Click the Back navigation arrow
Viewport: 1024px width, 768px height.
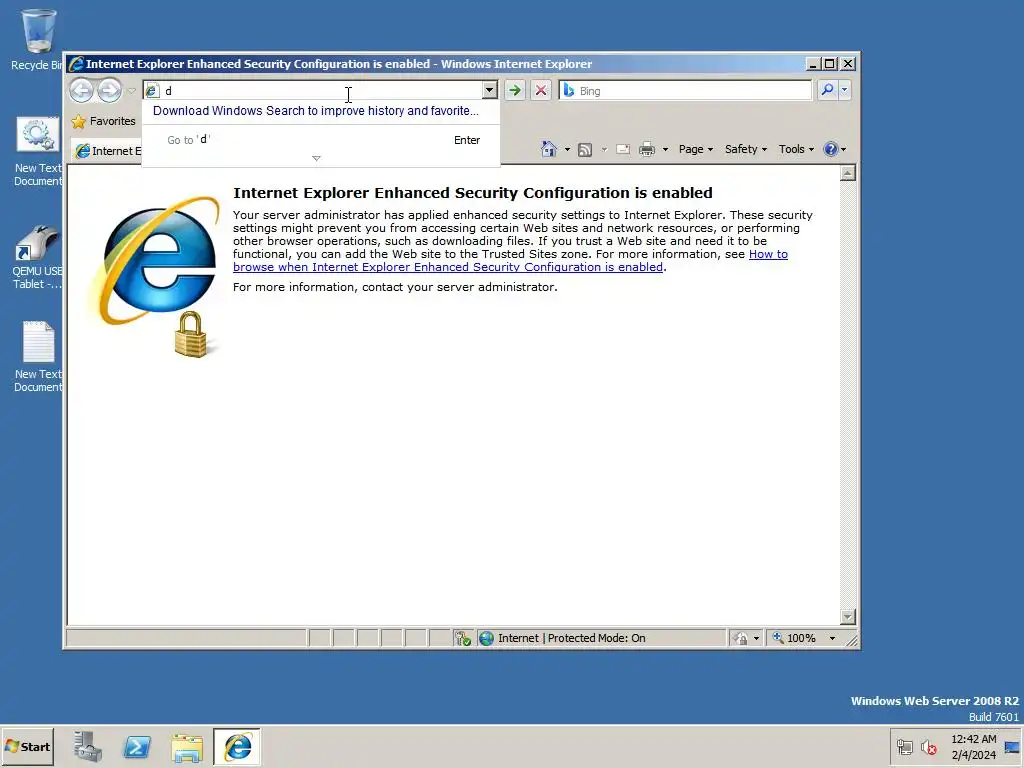click(82, 90)
